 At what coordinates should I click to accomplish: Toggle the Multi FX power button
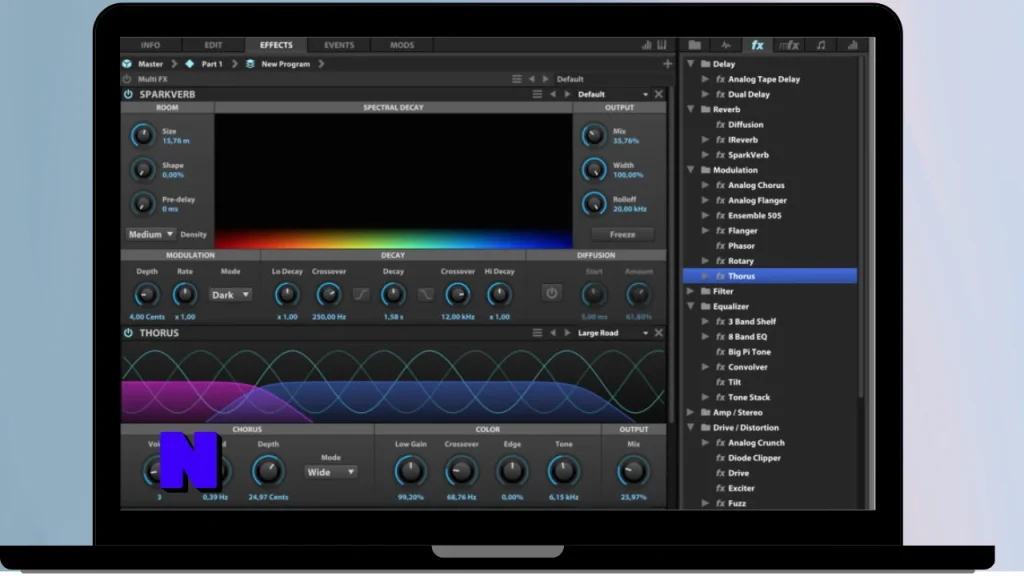pos(127,79)
